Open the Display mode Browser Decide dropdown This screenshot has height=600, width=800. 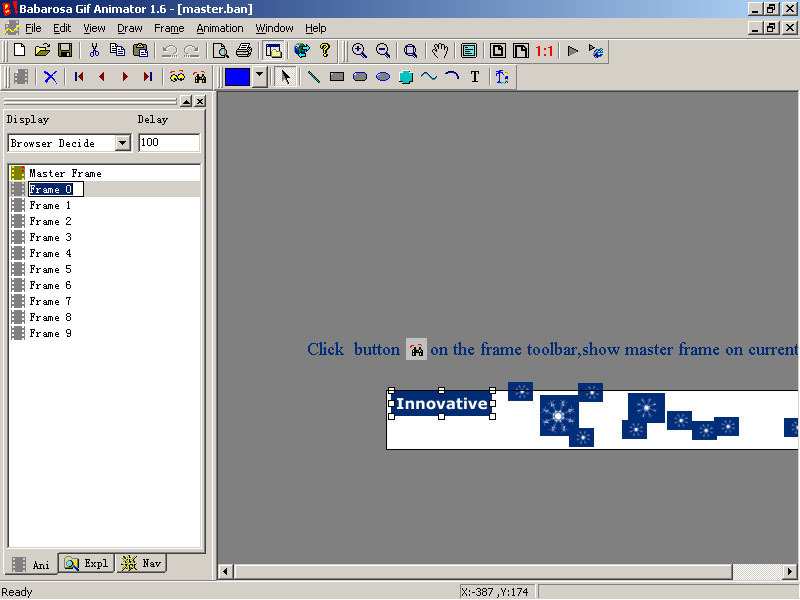[122, 143]
